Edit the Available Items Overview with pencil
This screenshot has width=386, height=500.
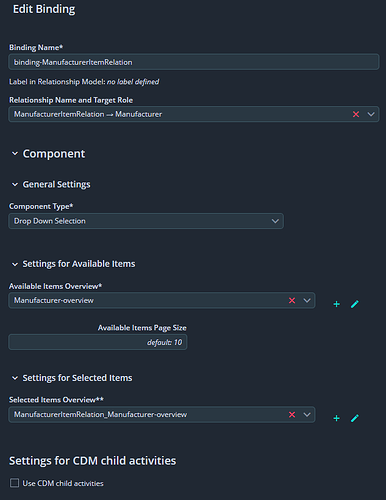(x=355, y=304)
